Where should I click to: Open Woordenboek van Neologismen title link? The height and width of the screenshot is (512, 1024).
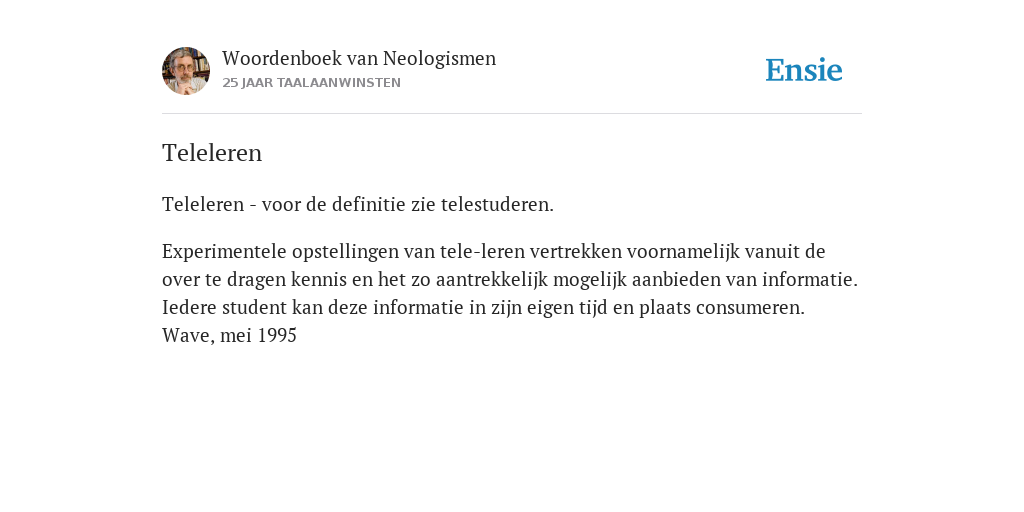(359, 58)
